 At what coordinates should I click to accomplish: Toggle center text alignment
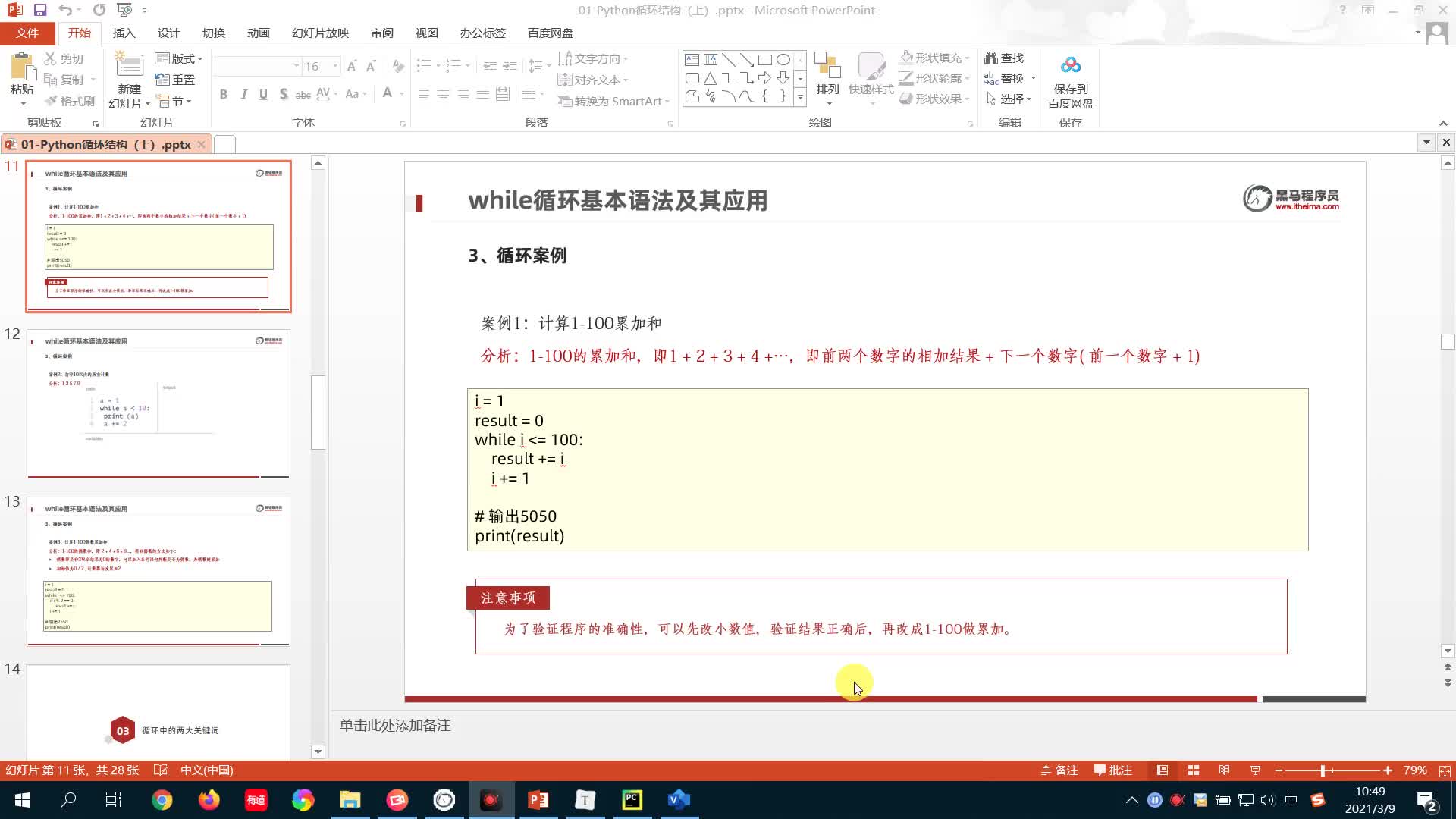(443, 94)
